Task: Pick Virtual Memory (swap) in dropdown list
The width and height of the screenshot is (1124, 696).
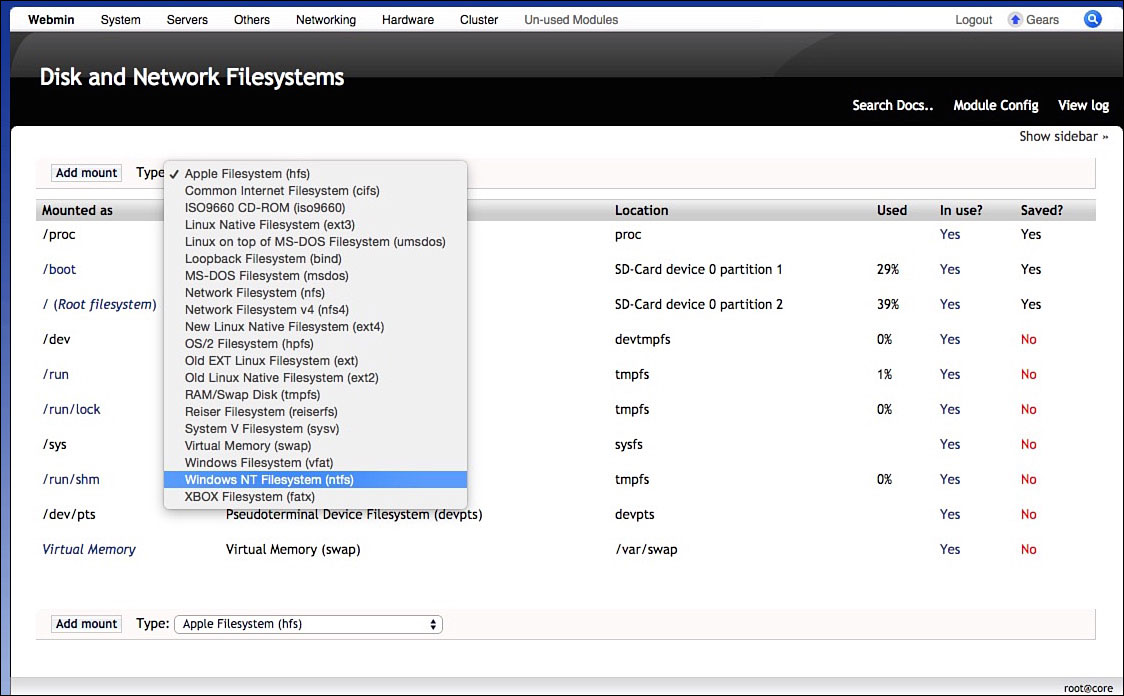Action: tap(315, 445)
